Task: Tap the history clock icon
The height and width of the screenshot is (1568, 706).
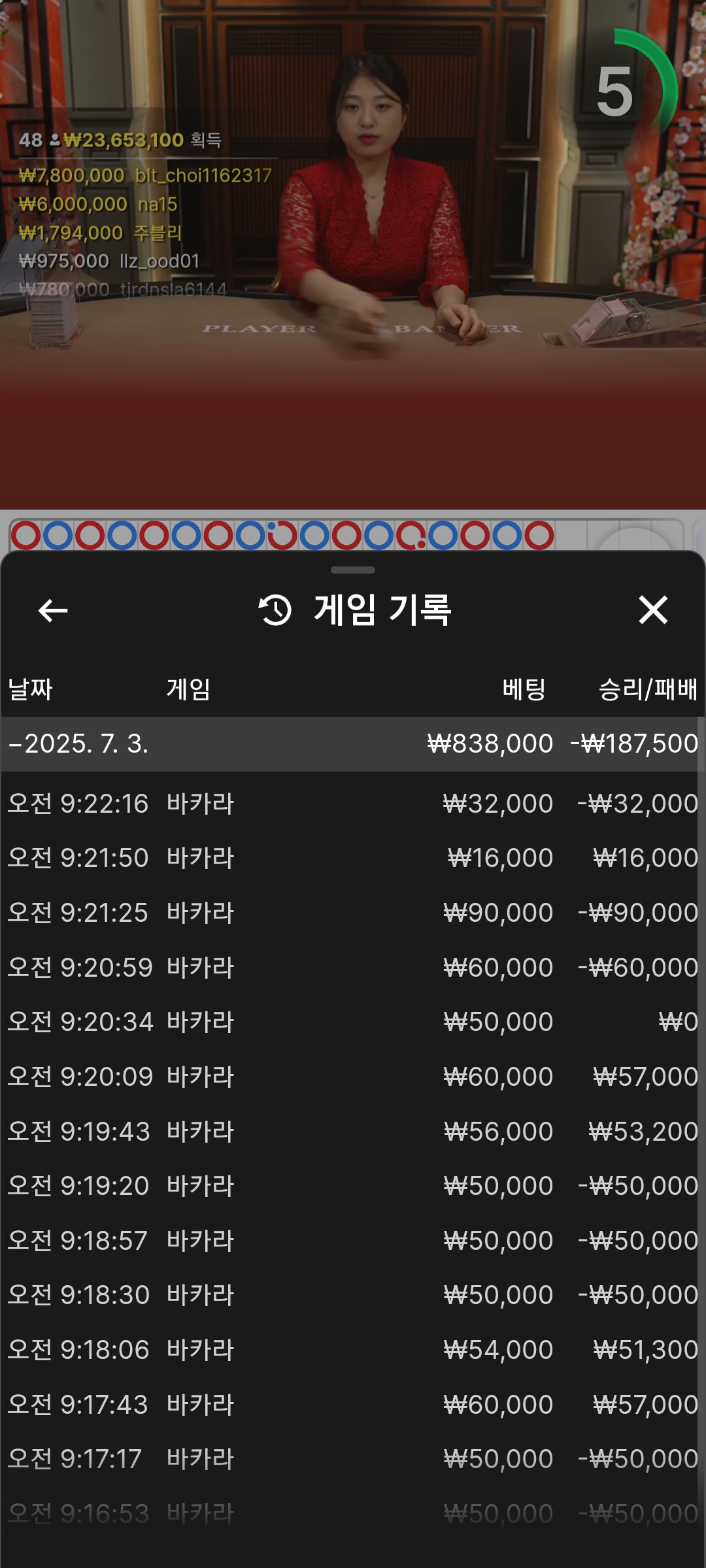Action: coord(275,610)
